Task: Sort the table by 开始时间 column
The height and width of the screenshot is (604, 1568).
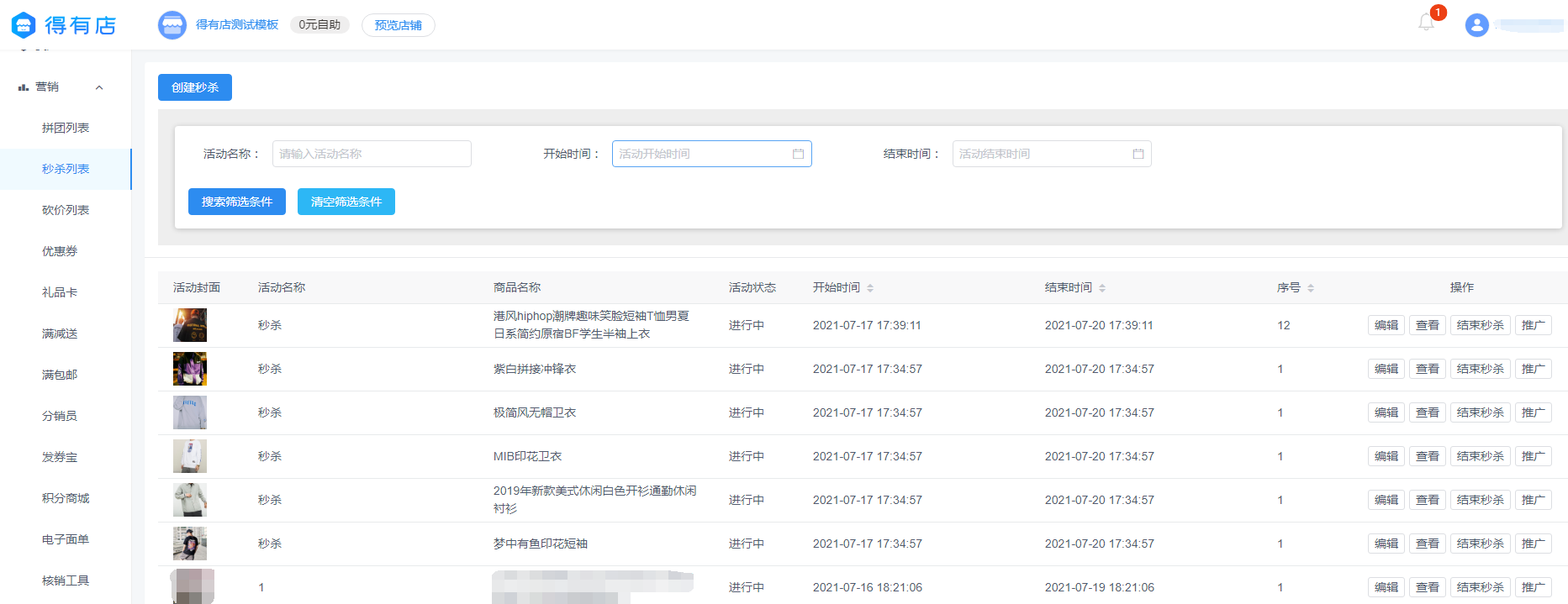Action: (870, 288)
